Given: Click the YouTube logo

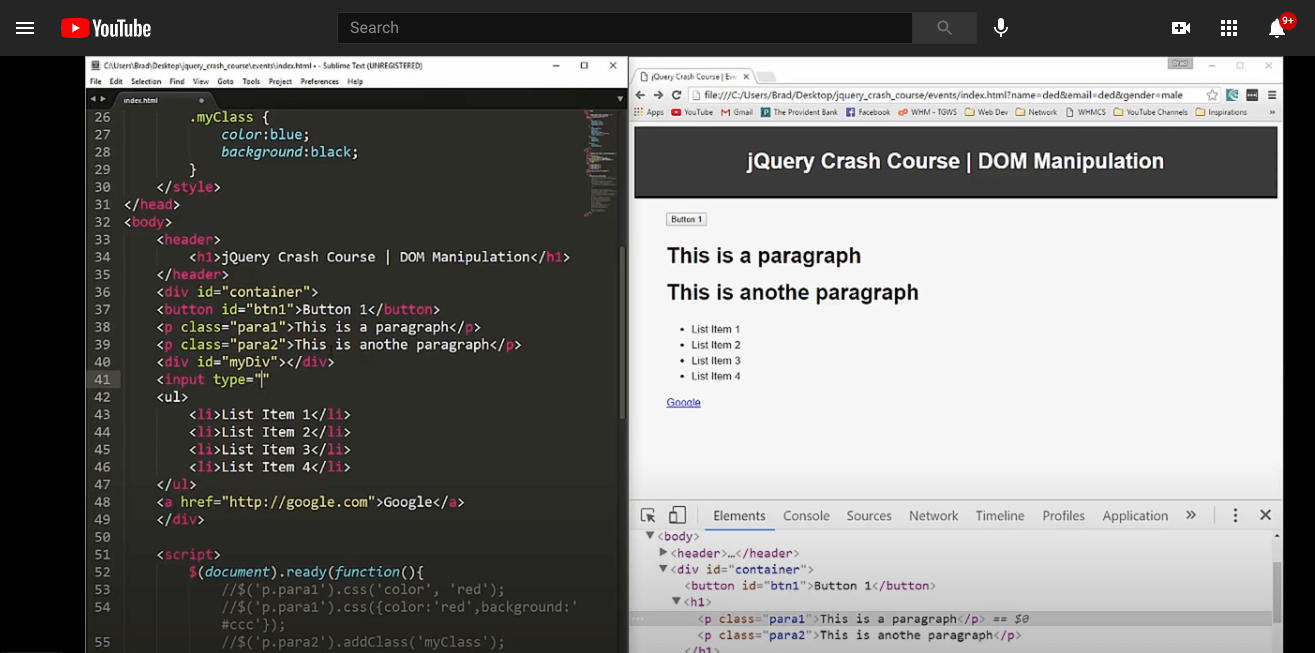Looking at the screenshot, I should (106, 28).
